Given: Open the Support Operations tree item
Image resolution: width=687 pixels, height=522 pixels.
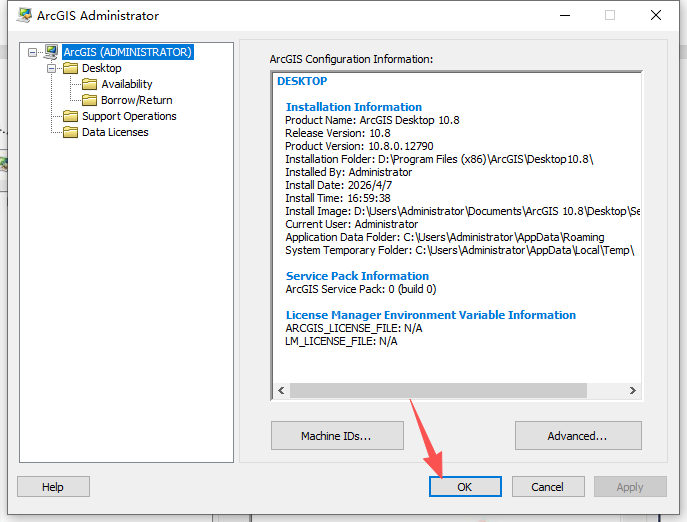Looking at the screenshot, I should [129, 116].
